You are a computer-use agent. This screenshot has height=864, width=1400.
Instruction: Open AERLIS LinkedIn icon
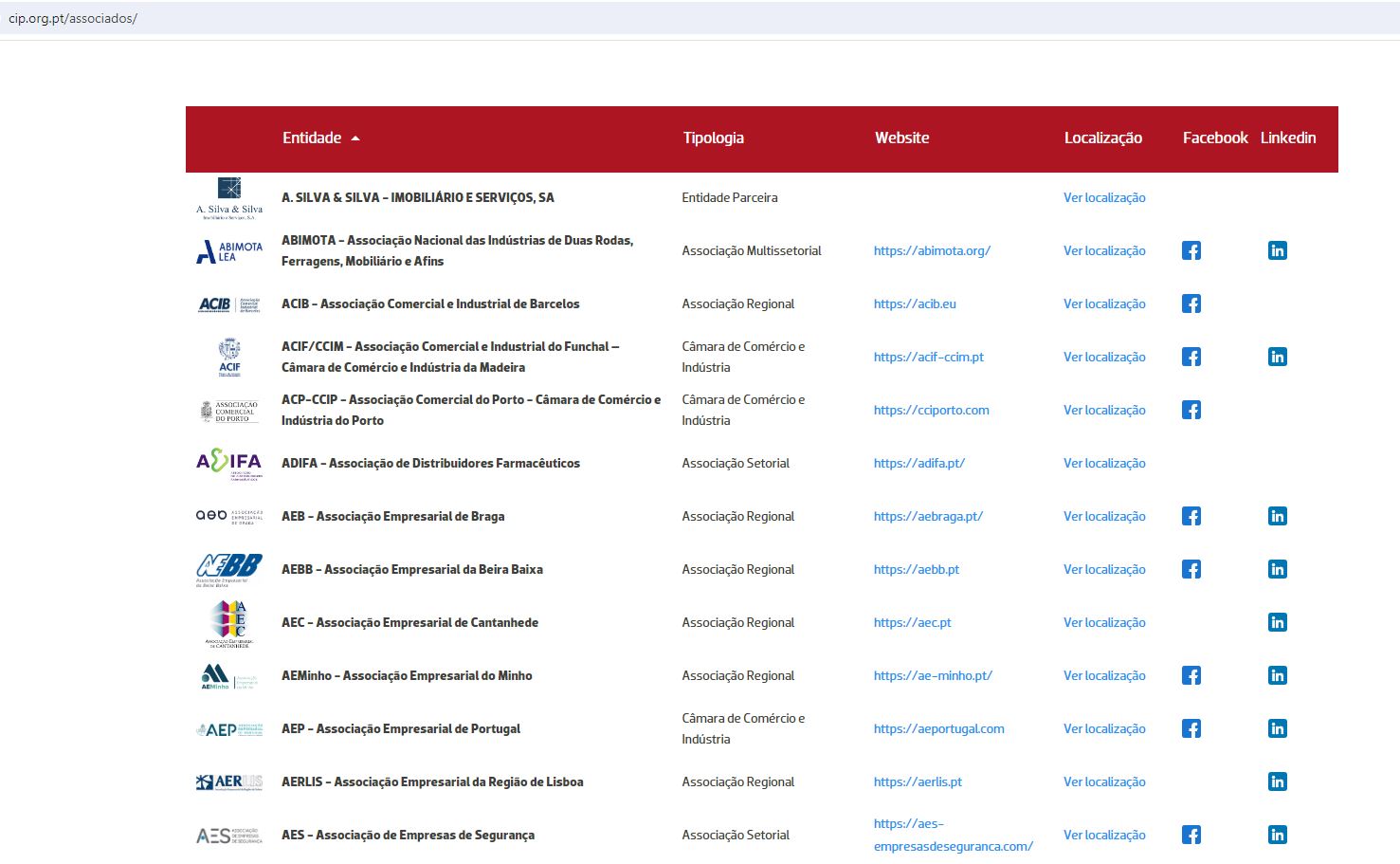point(1278,781)
